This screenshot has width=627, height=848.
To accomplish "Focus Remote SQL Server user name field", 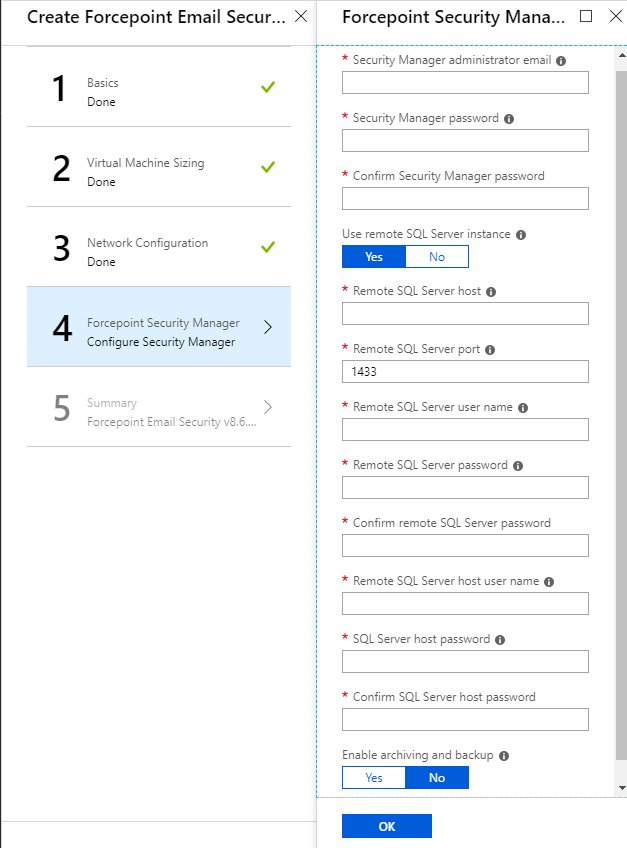I will pos(465,429).
